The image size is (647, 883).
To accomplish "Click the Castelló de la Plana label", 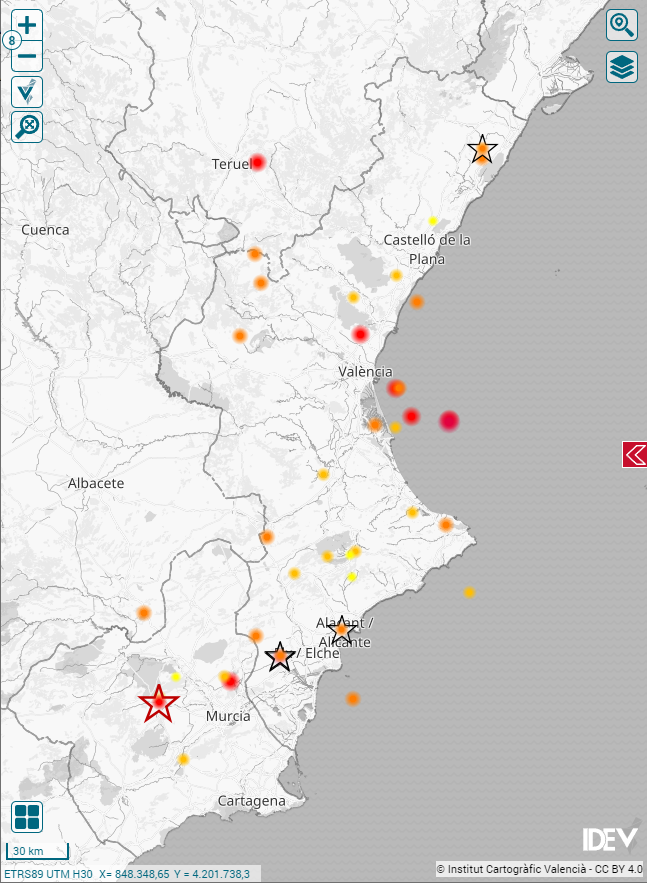I will (427, 249).
